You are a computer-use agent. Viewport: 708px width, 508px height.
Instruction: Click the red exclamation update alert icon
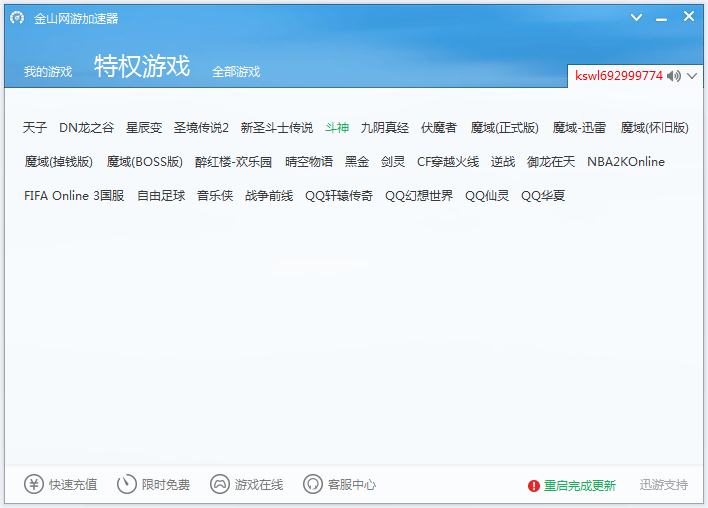(x=534, y=486)
